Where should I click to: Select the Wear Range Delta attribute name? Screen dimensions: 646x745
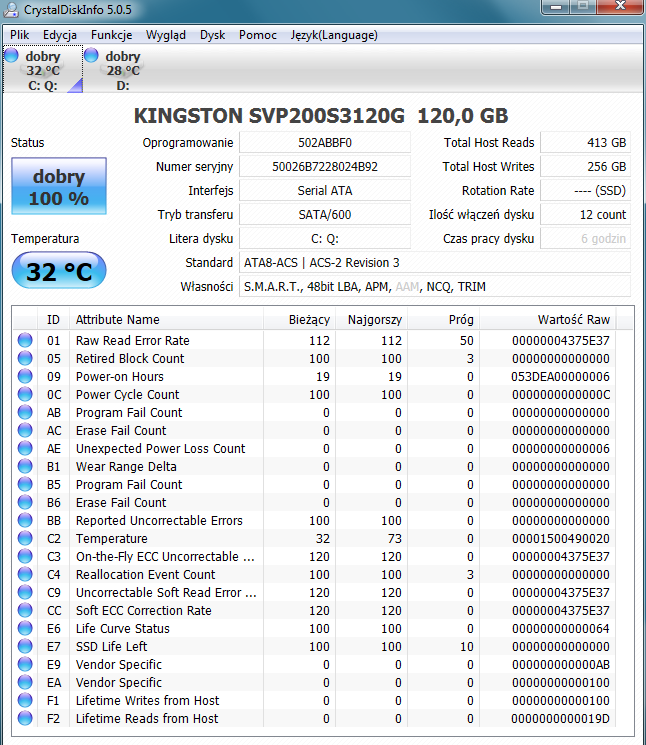(x=126, y=467)
